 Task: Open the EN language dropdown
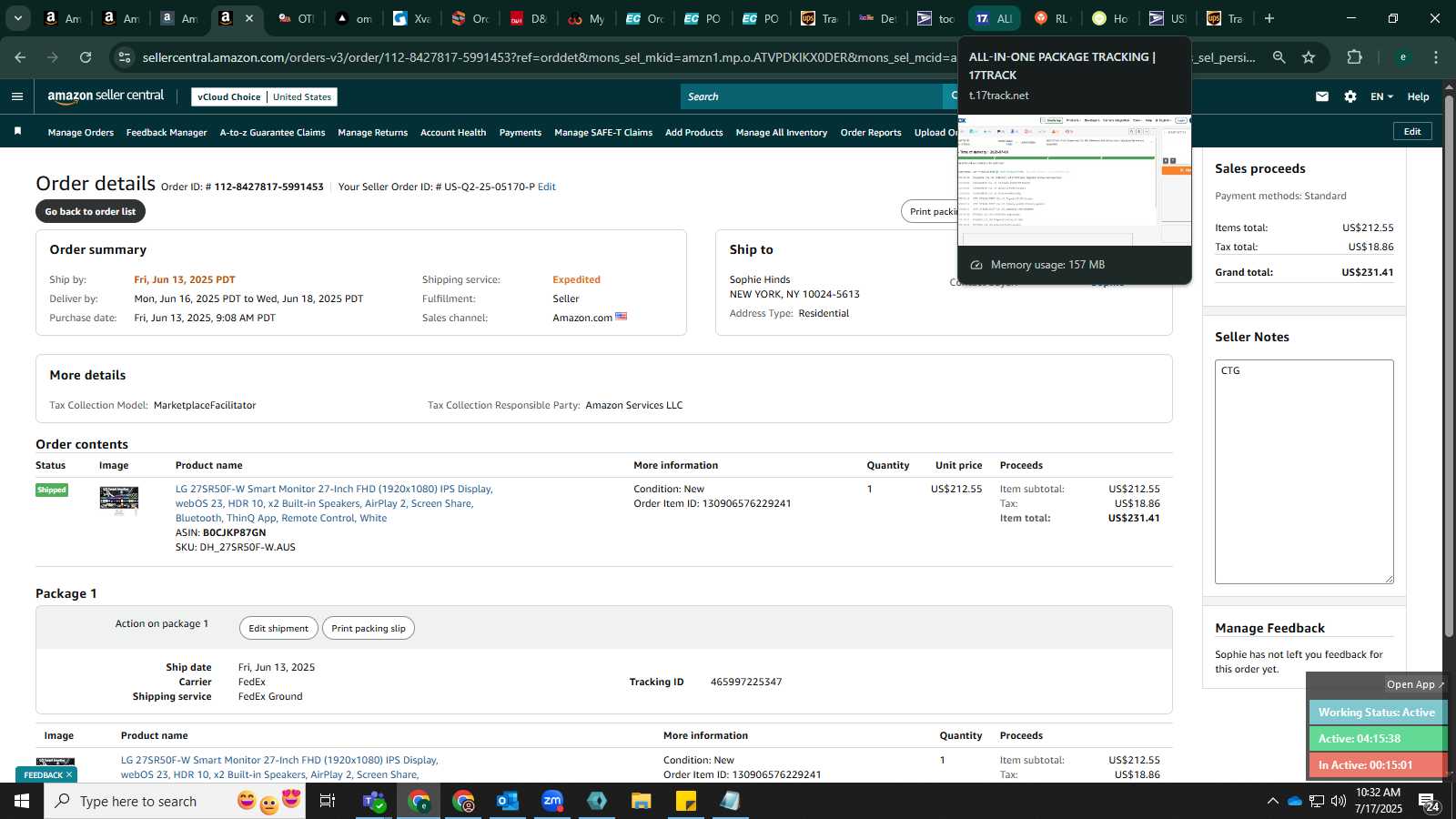click(x=1381, y=96)
